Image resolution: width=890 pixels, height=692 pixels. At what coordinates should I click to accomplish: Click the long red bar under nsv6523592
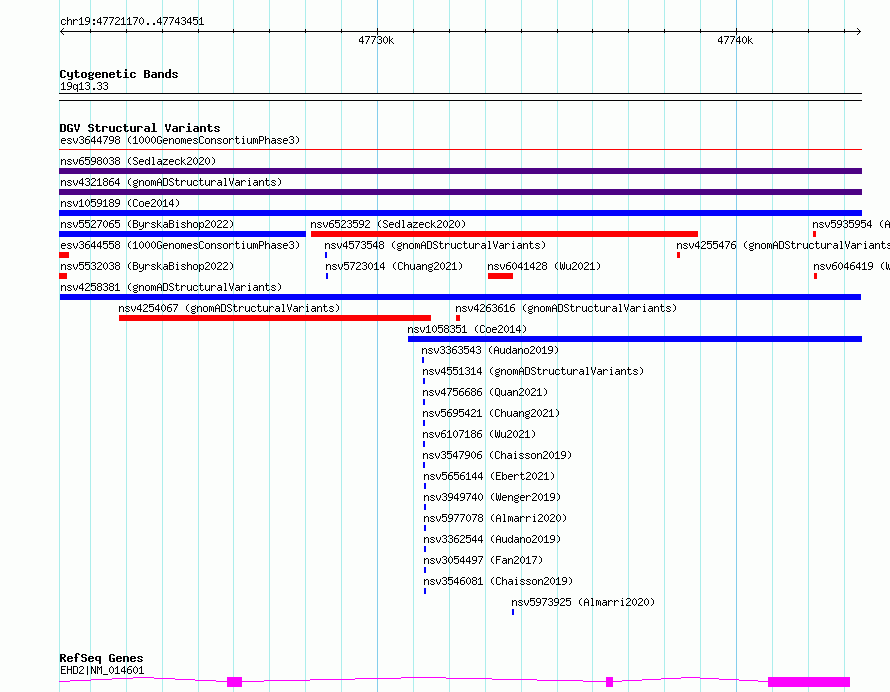point(504,234)
